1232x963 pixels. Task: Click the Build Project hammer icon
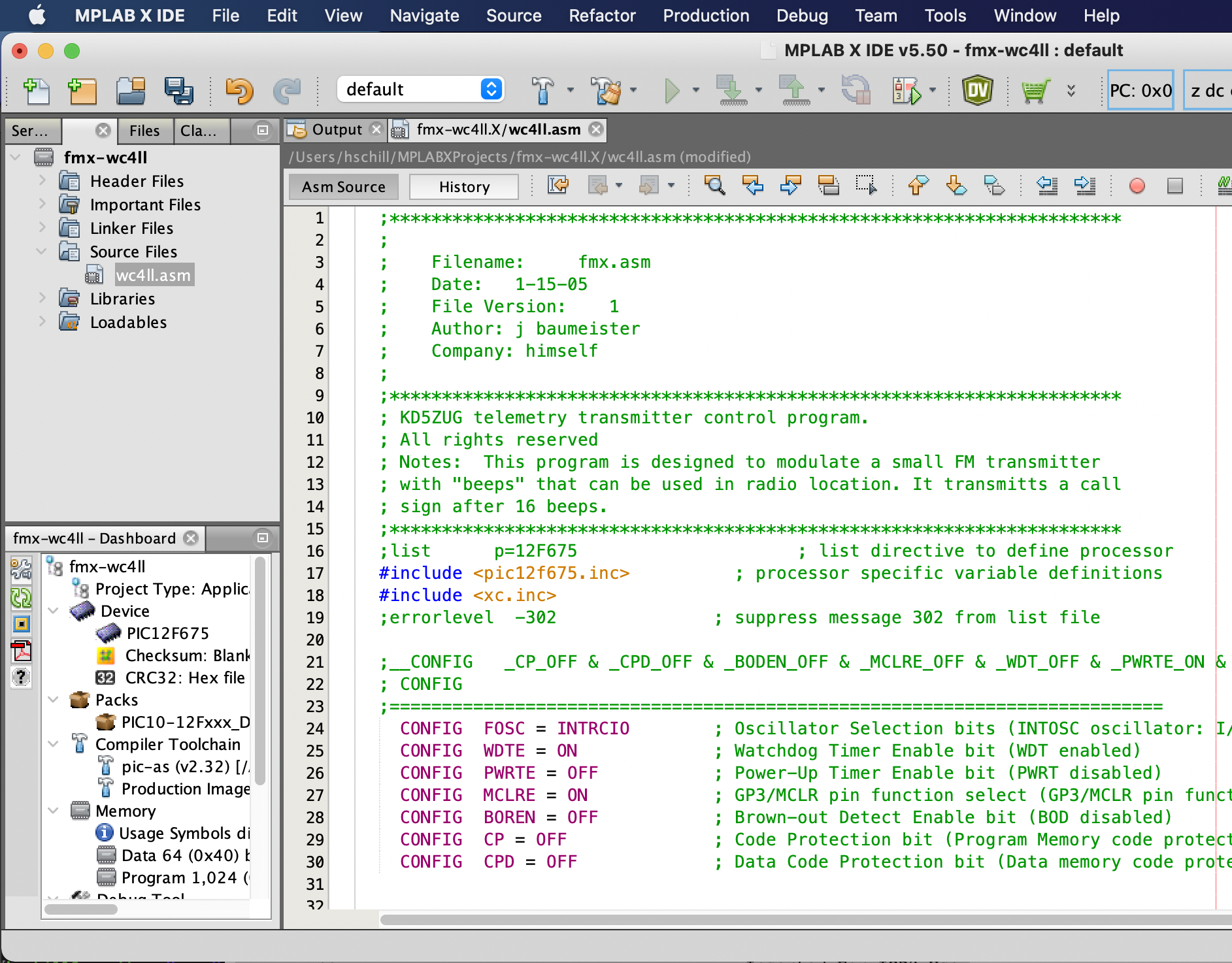coord(542,90)
